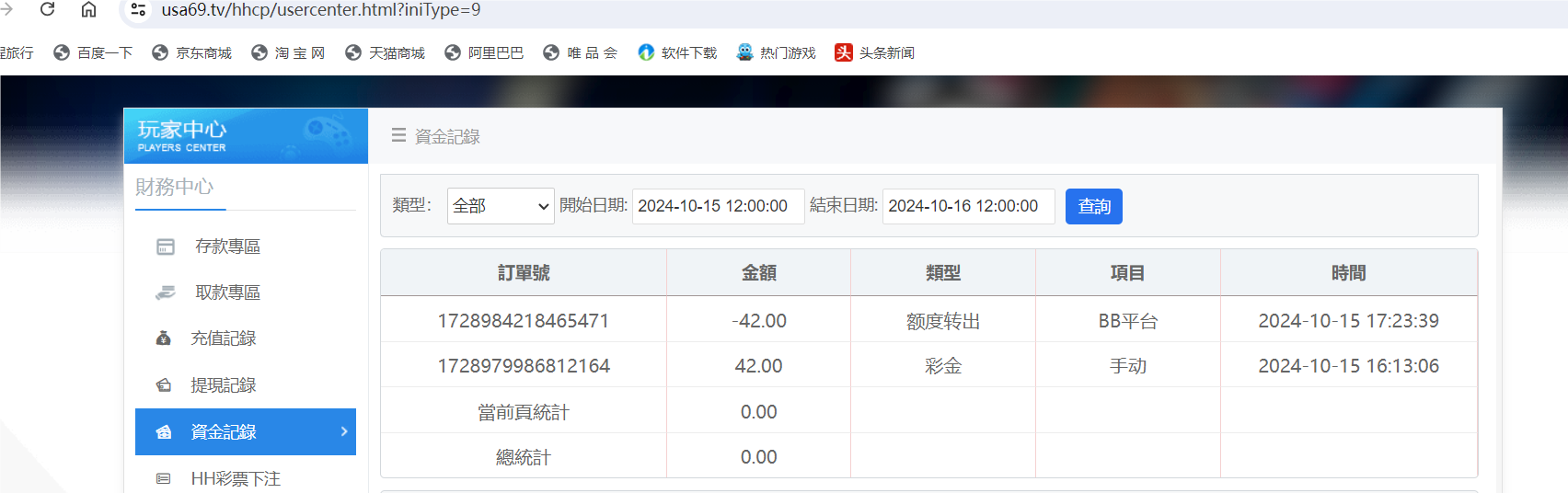Select order number 1728984218465471
Image resolution: width=1568 pixels, height=493 pixels.
(524, 321)
